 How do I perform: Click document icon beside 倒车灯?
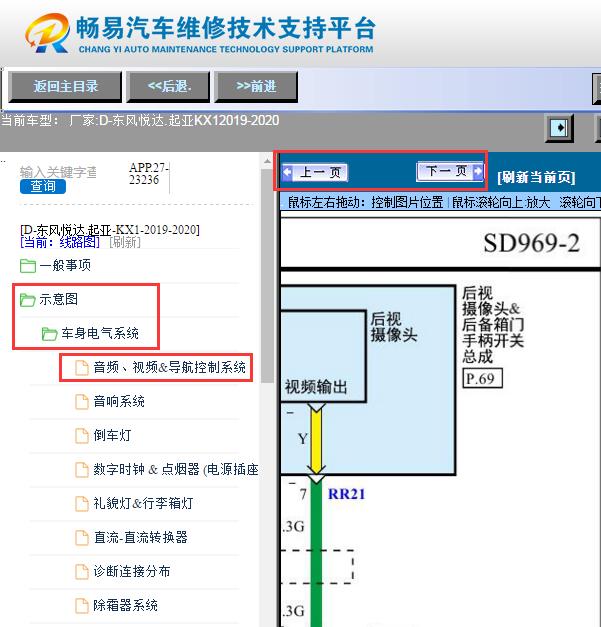[x=82, y=435]
